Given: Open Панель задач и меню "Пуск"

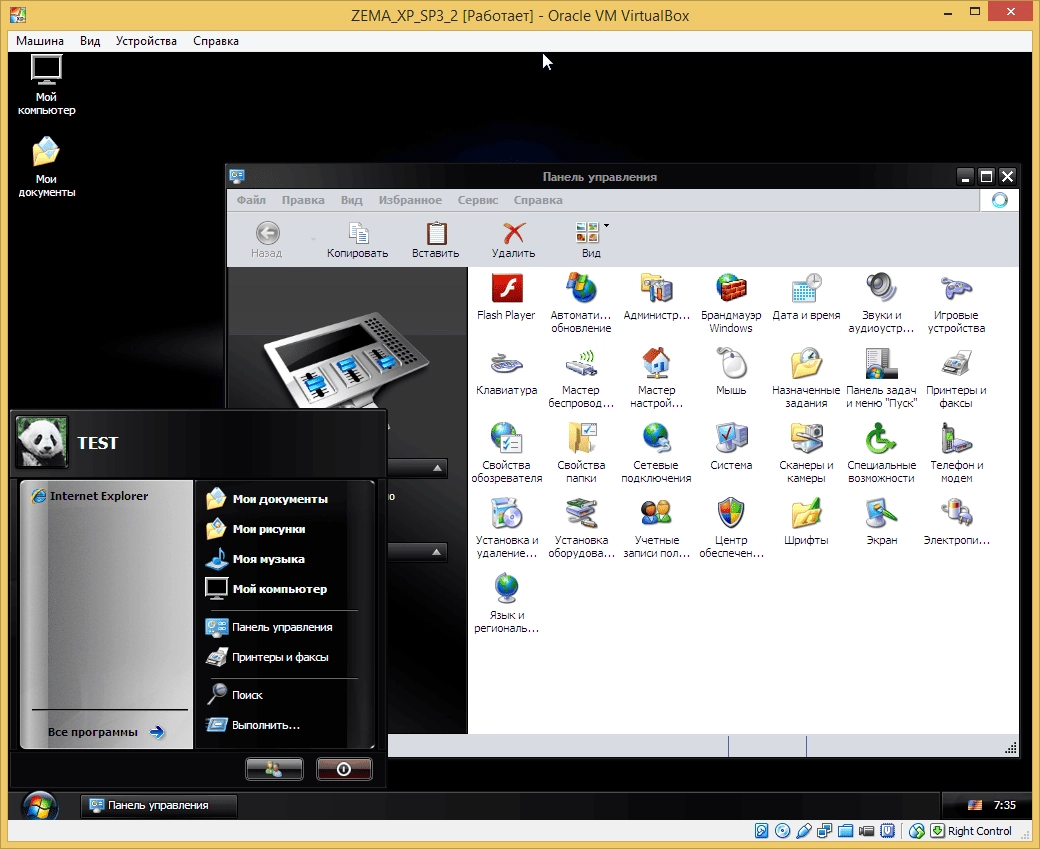Looking at the screenshot, I should (x=881, y=377).
